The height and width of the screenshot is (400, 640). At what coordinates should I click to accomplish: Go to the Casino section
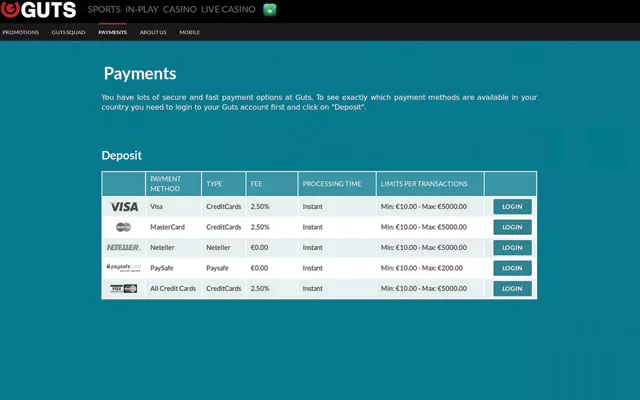point(180,9)
